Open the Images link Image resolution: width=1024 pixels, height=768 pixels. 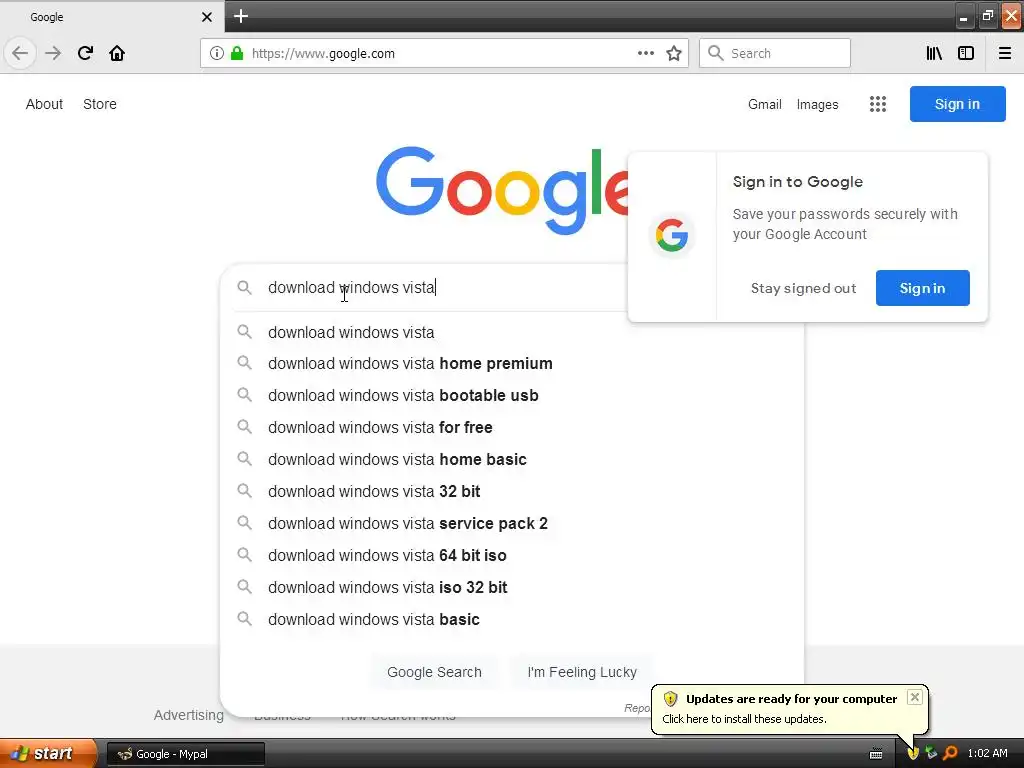coord(817,104)
